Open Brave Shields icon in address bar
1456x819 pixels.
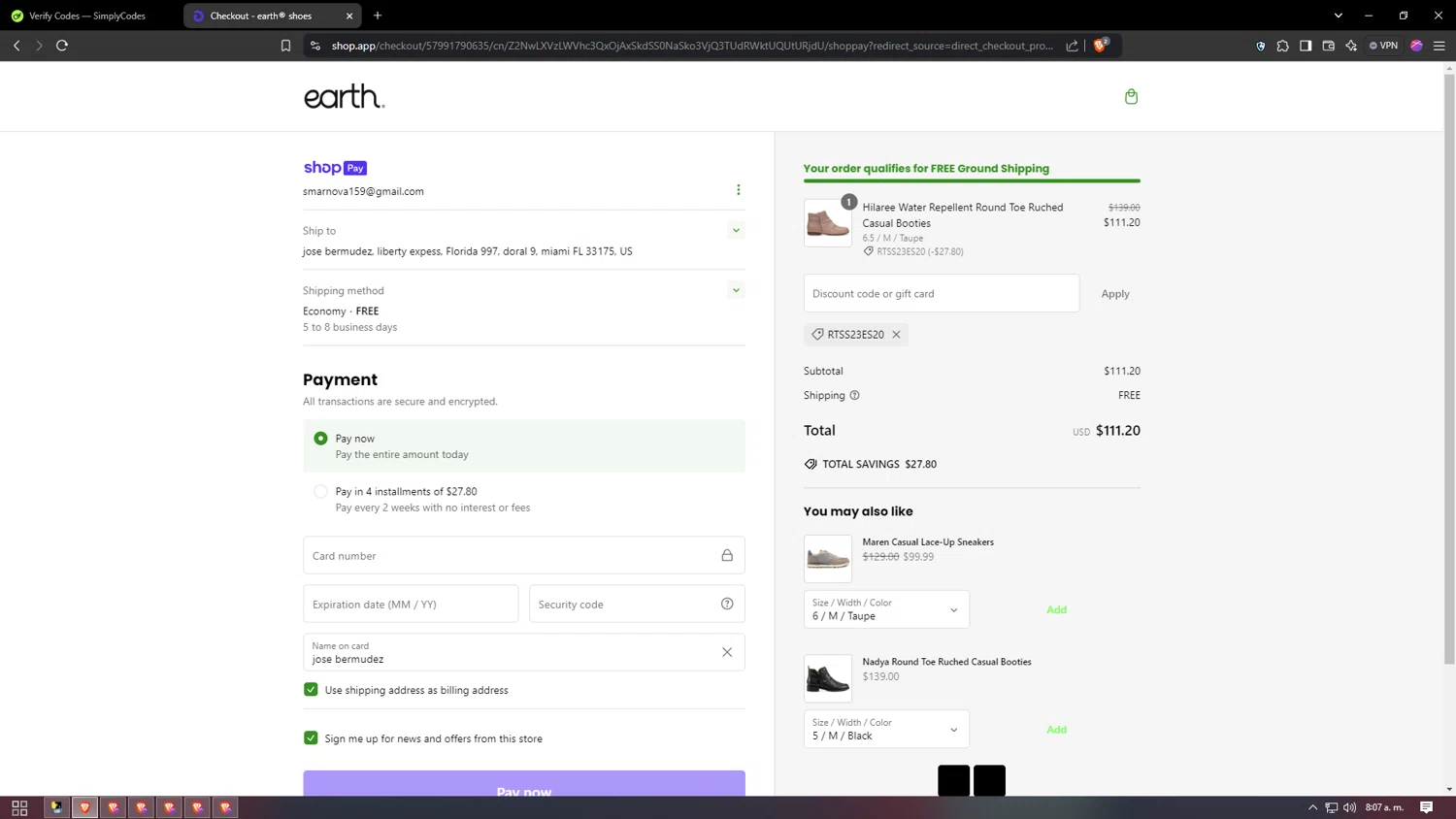pyautogui.click(x=1100, y=45)
